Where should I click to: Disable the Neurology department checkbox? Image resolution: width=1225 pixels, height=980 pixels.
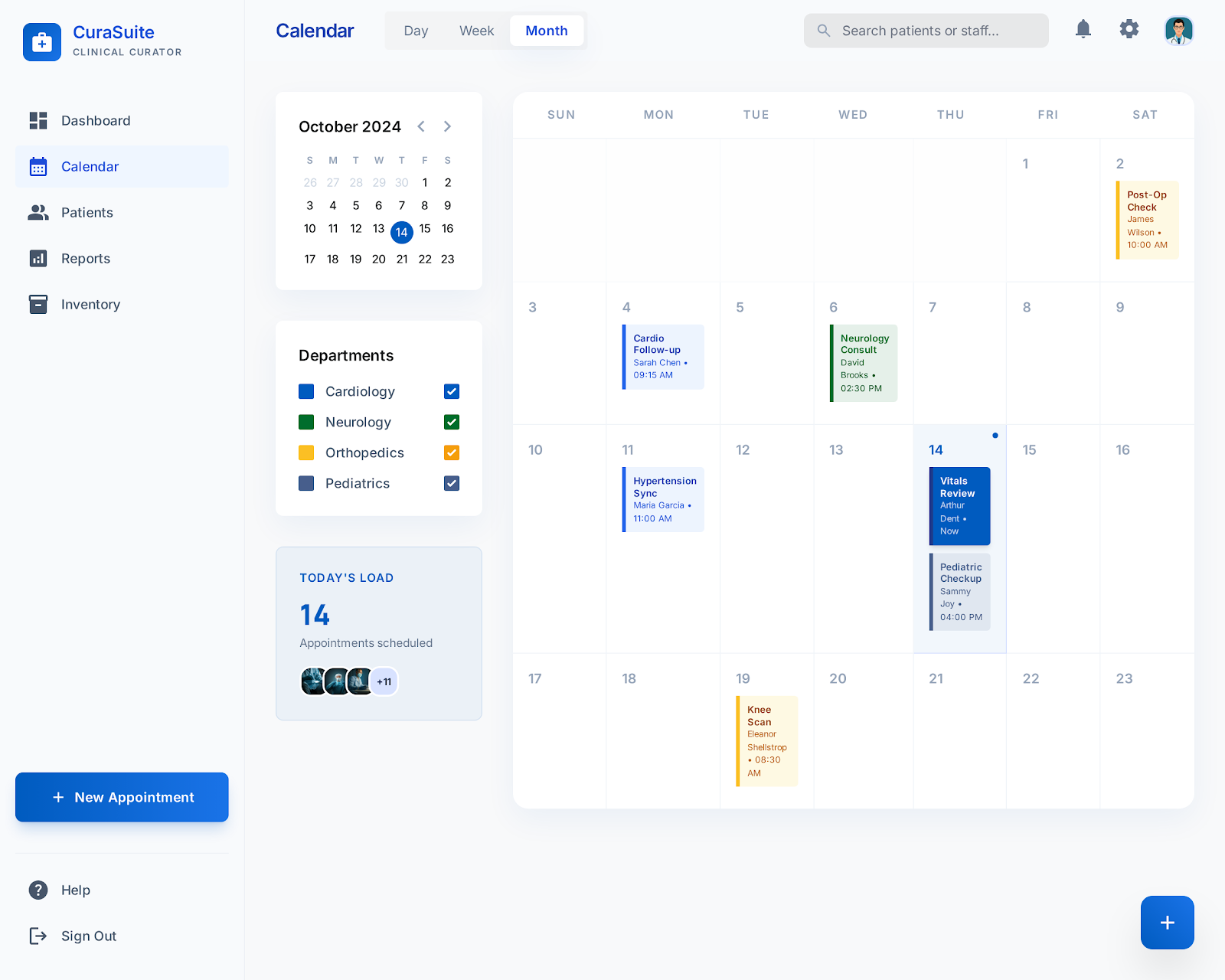(452, 422)
